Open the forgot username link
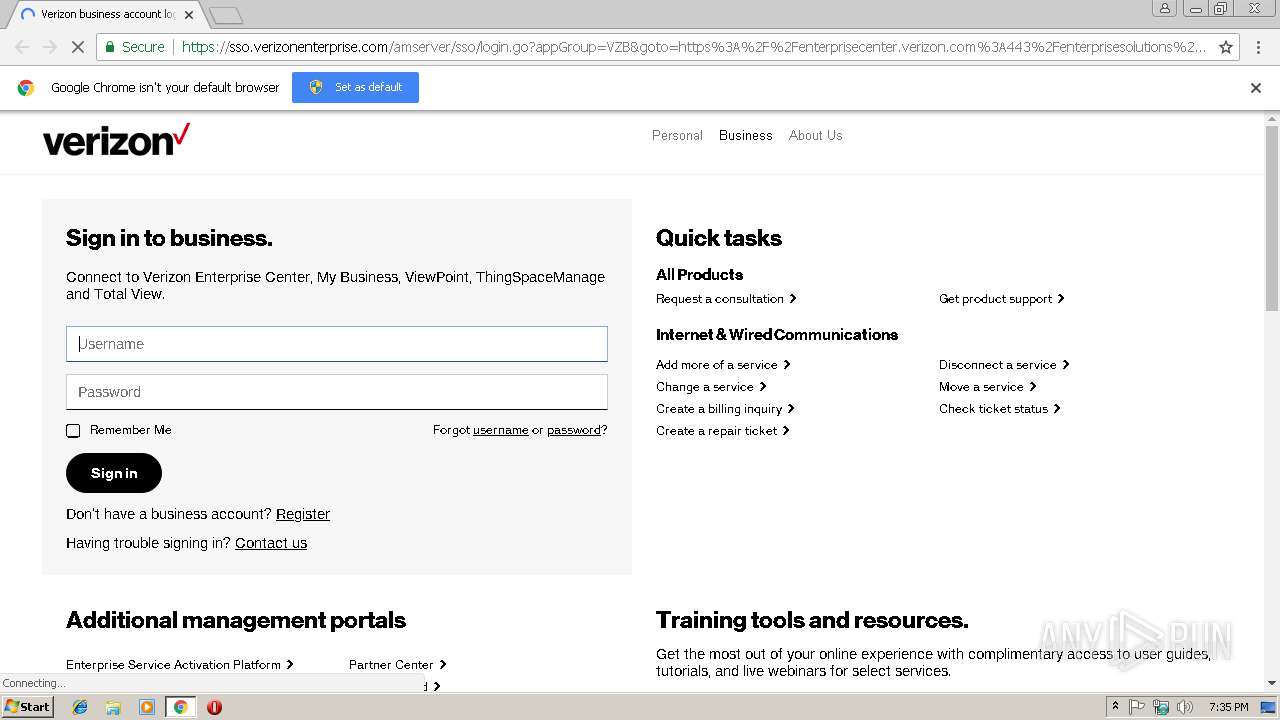1280x720 pixels. tap(500, 430)
